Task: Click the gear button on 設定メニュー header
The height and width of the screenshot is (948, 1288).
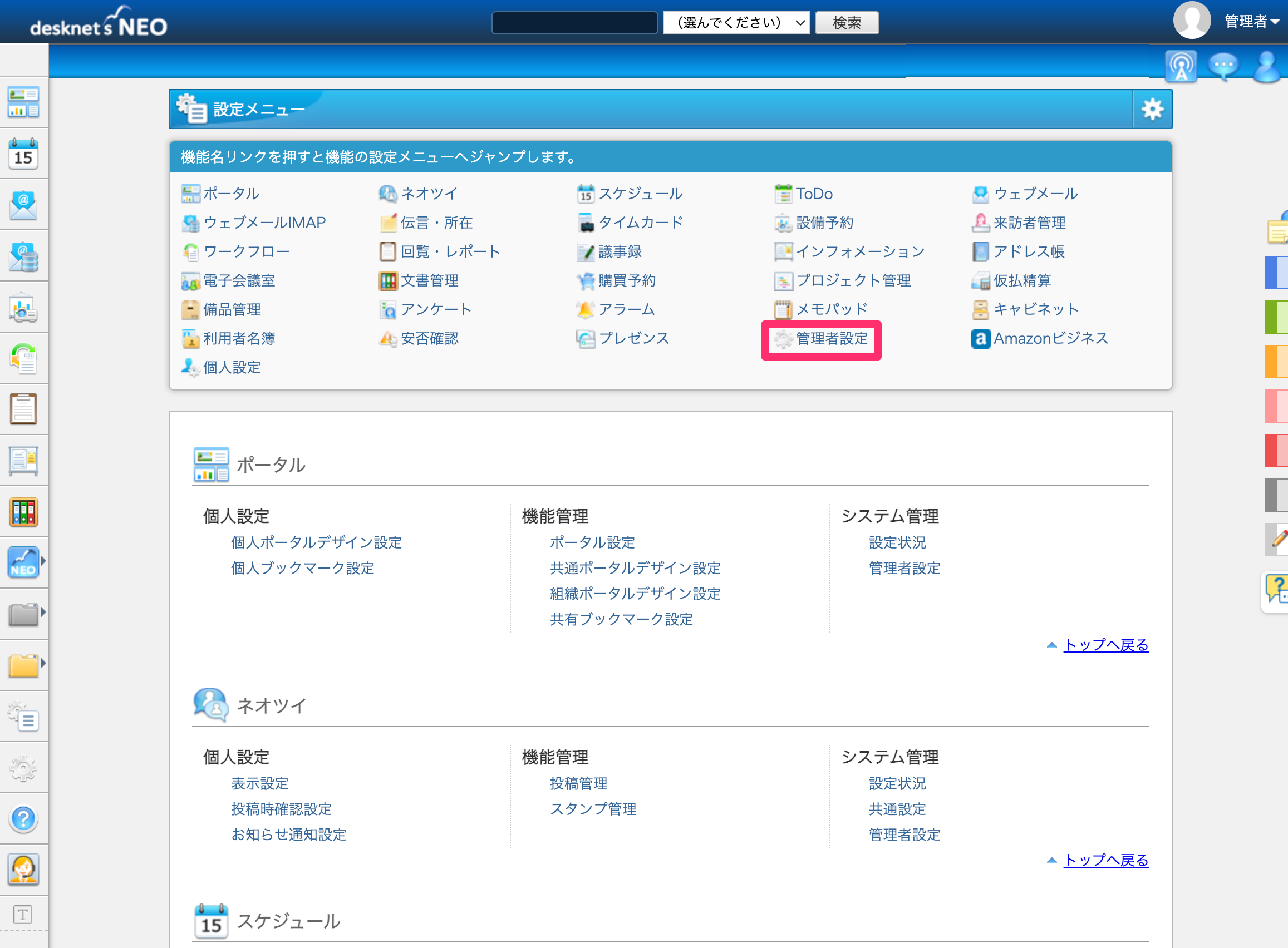Action: pyautogui.click(x=1152, y=109)
